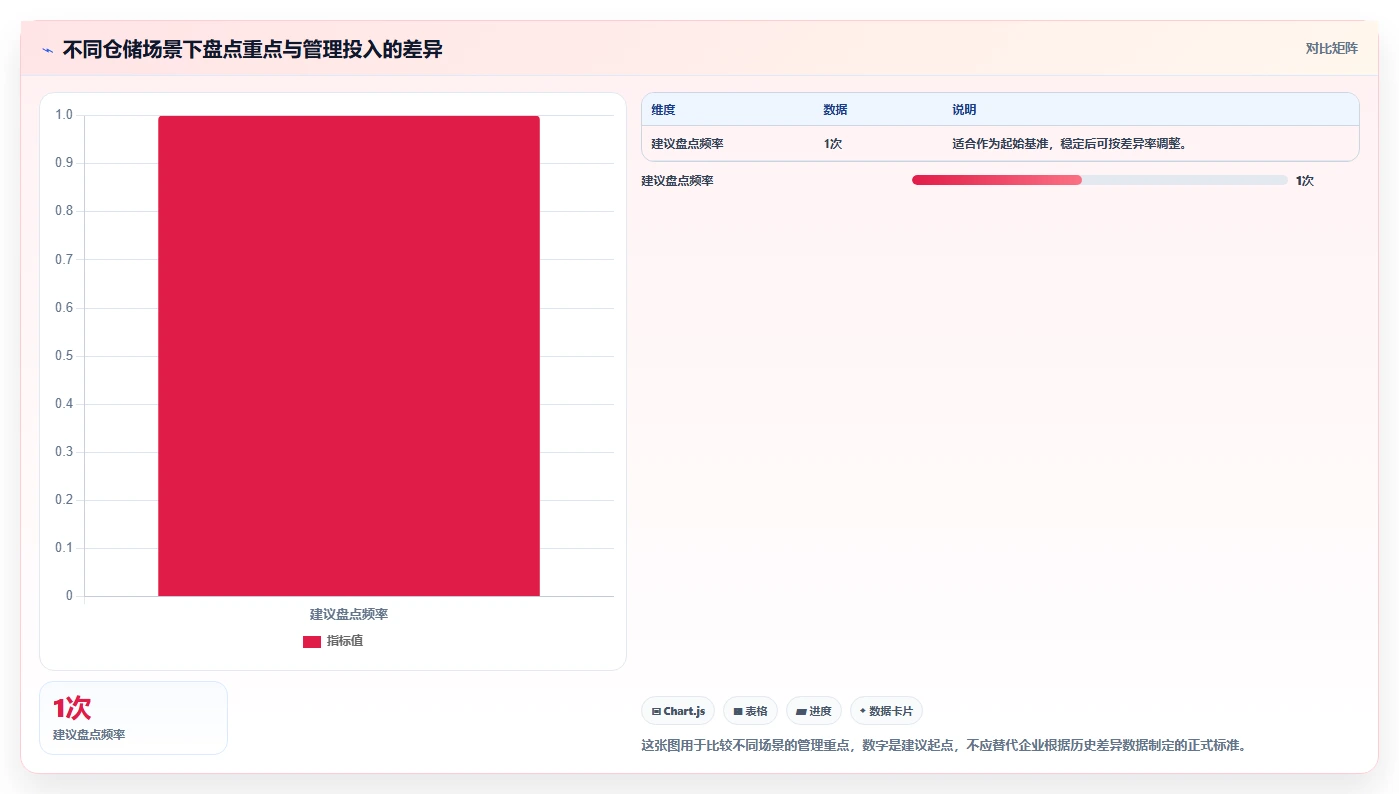Image resolution: width=1399 pixels, height=794 pixels.
Task: Click the 1次 data card below the chart
Action: (x=133, y=718)
